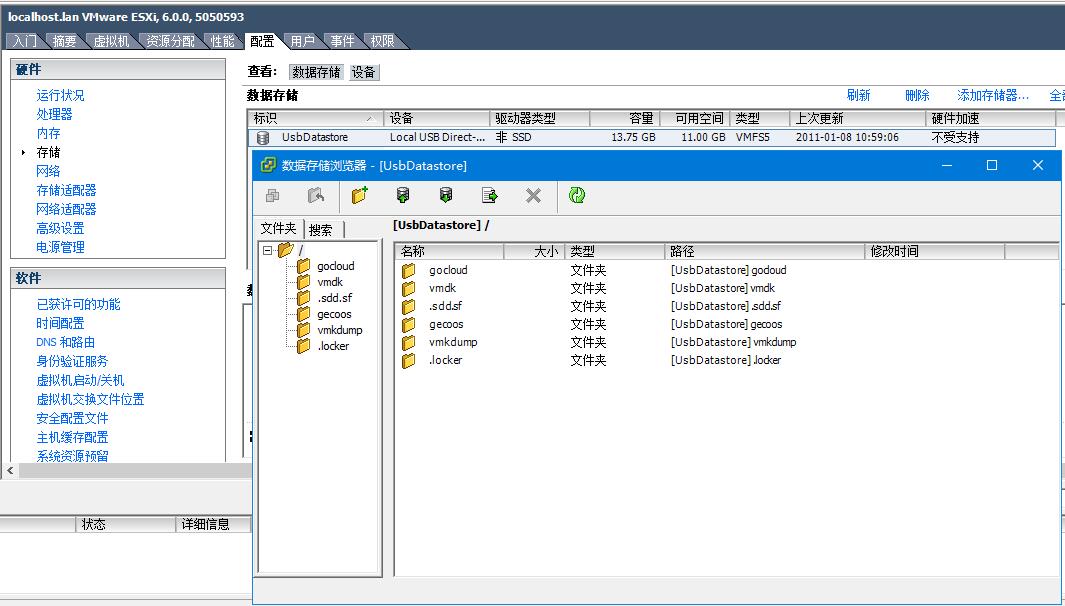Click the move file to location icon

pyautogui.click(x=489, y=196)
